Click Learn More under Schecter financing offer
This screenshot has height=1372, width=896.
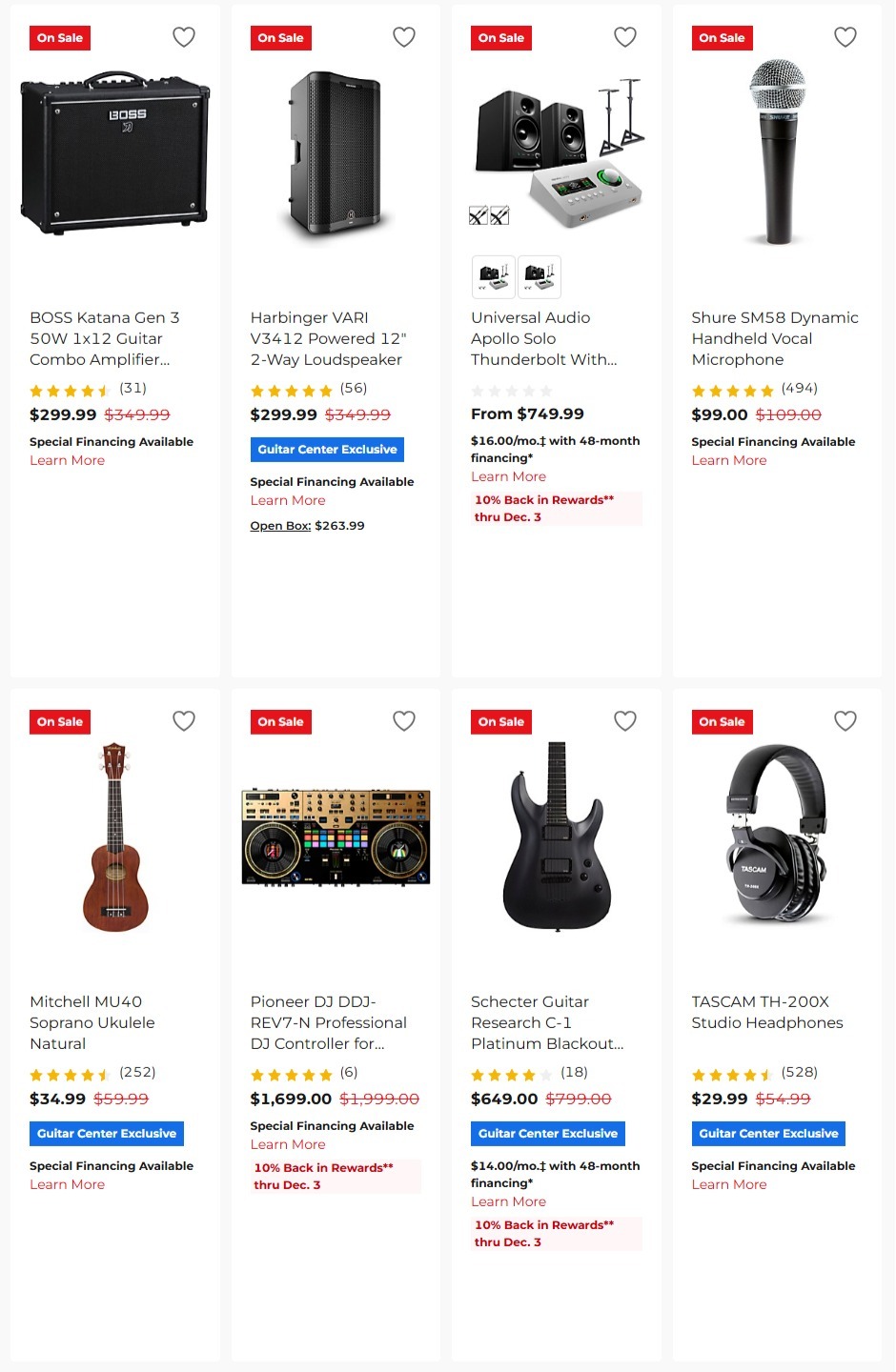(x=508, y=1201)
